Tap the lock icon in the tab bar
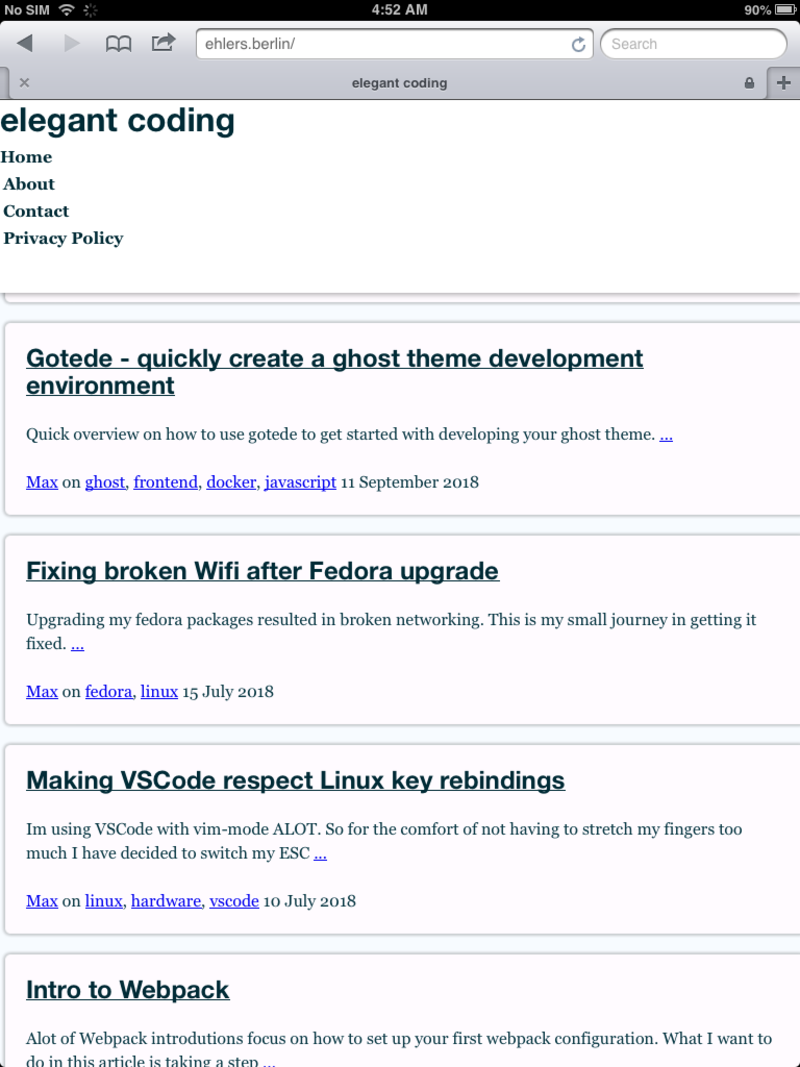The height and width of the screenshot is (1067, 800). tap(749, 83)
